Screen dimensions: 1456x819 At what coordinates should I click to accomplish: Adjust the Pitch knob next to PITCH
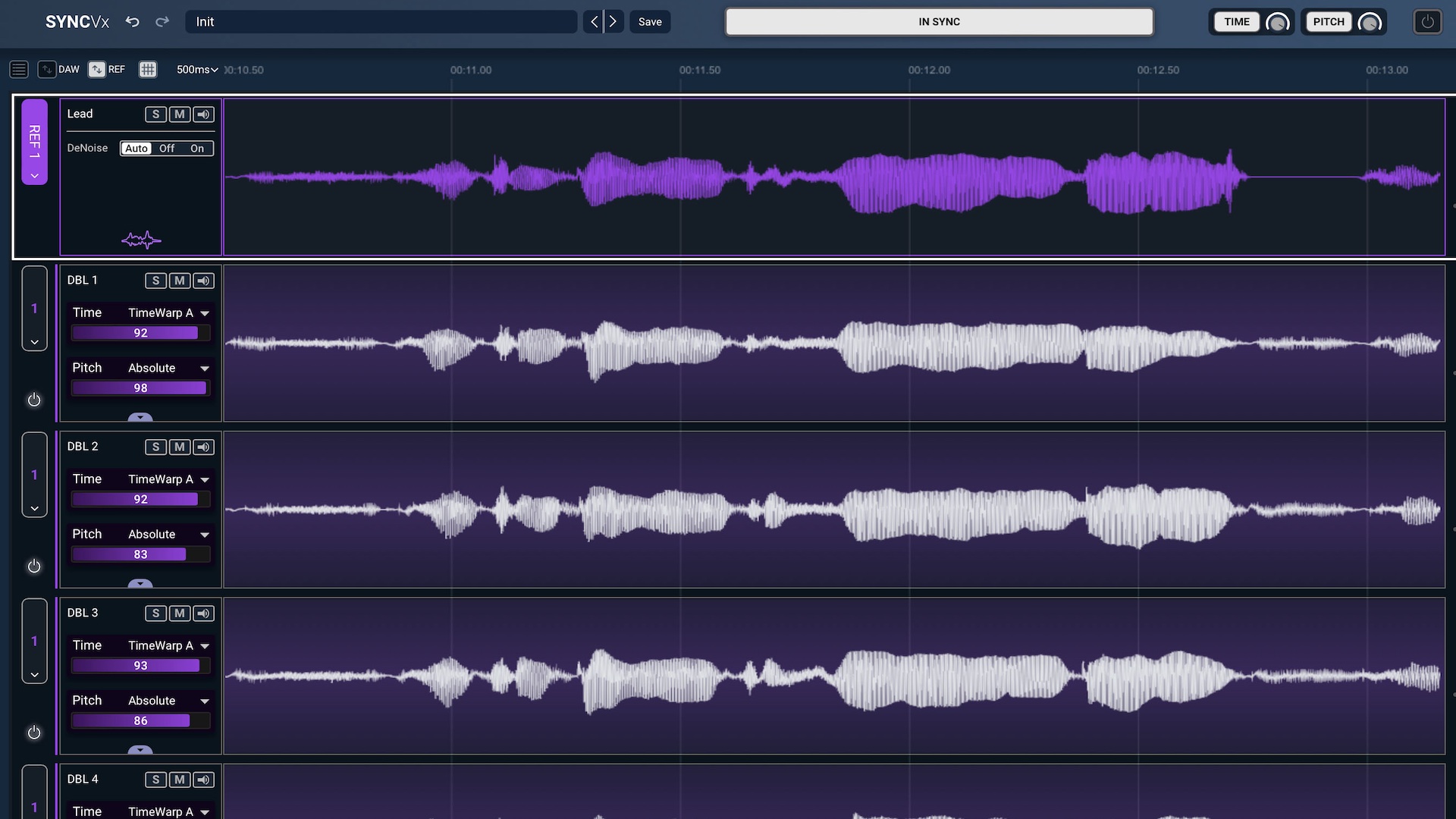1370,22
